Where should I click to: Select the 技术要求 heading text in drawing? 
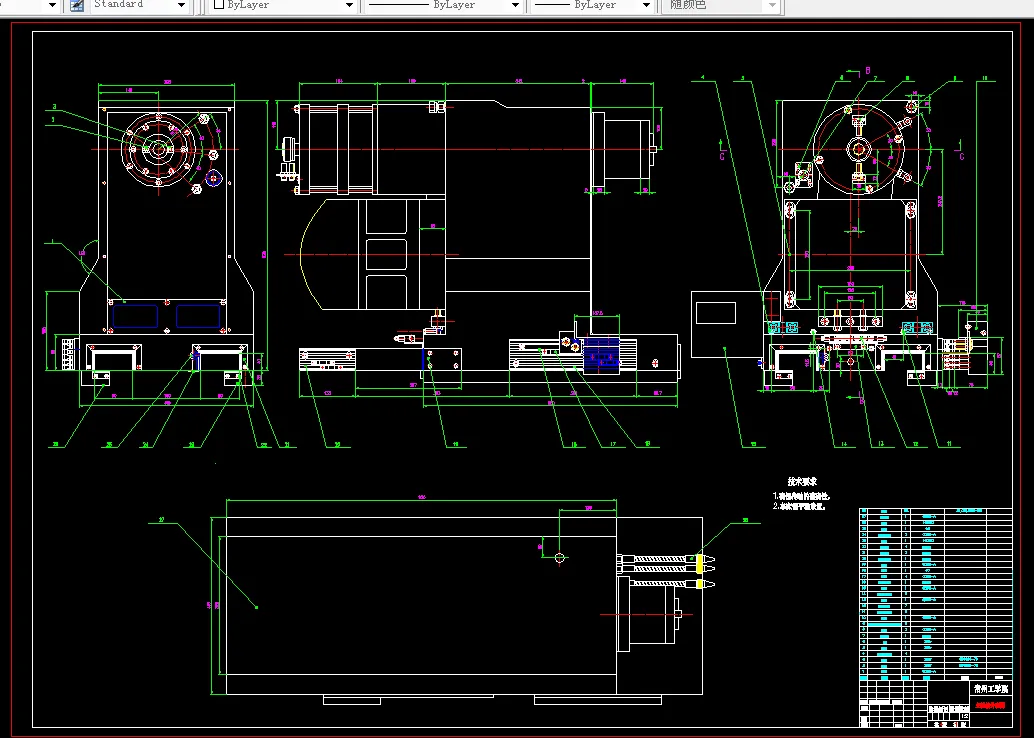(x=802, y=482)
